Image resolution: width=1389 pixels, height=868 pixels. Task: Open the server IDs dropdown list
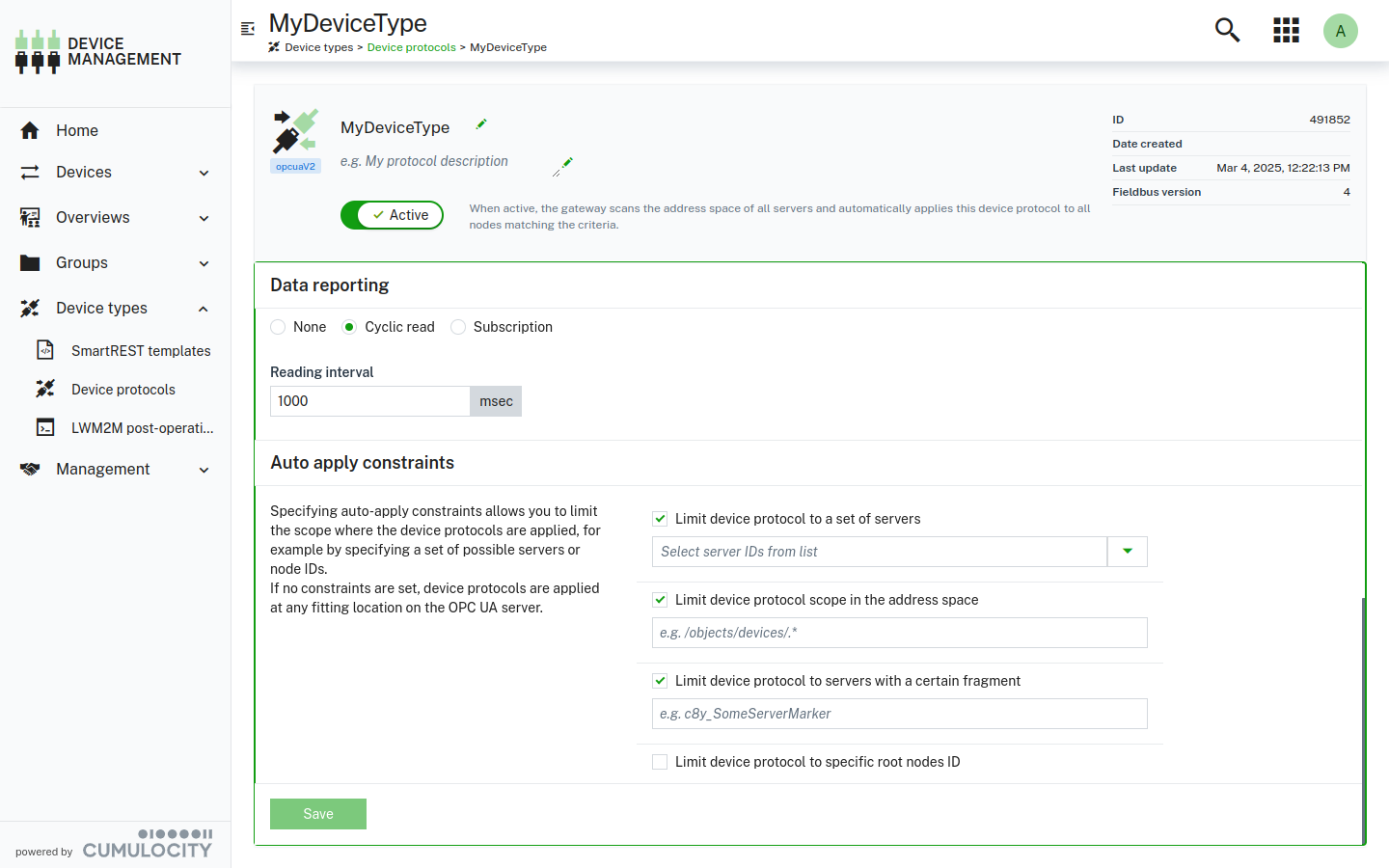pos(1127,552)
